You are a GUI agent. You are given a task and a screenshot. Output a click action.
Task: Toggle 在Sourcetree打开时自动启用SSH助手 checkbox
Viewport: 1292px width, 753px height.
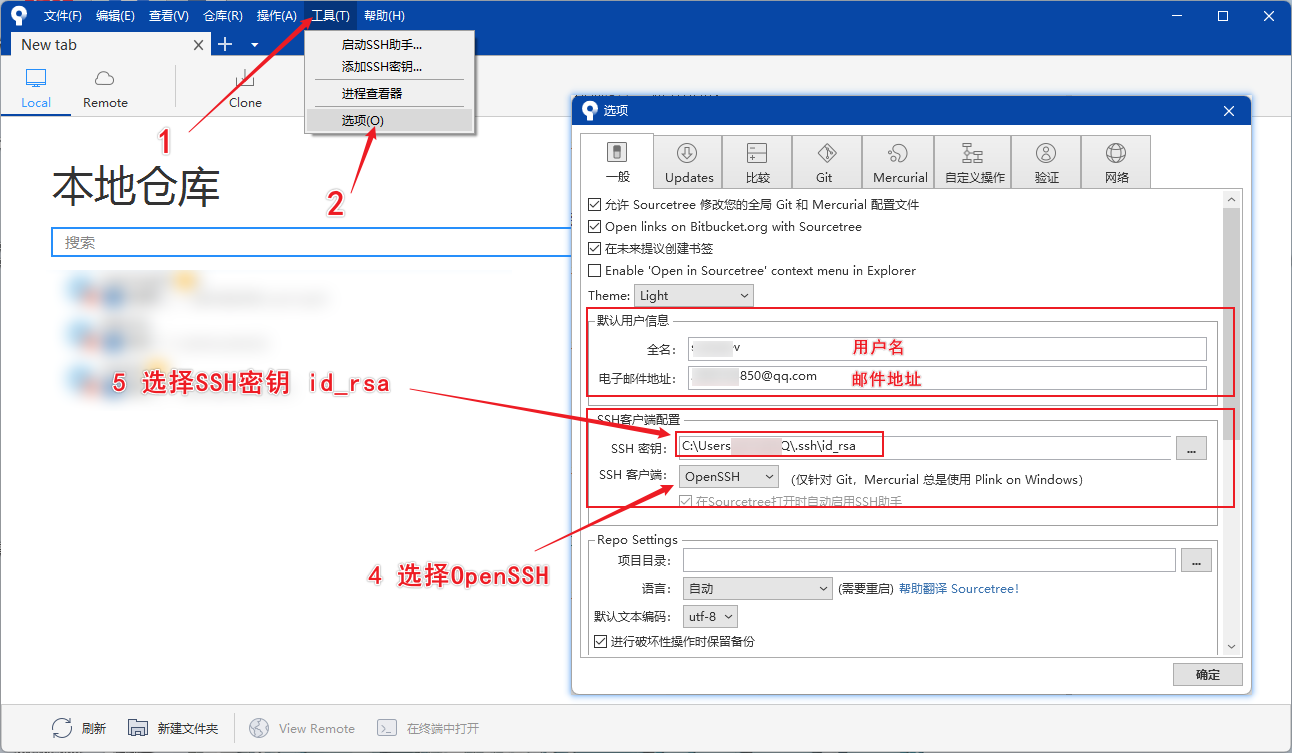click(x=685, y=501)
